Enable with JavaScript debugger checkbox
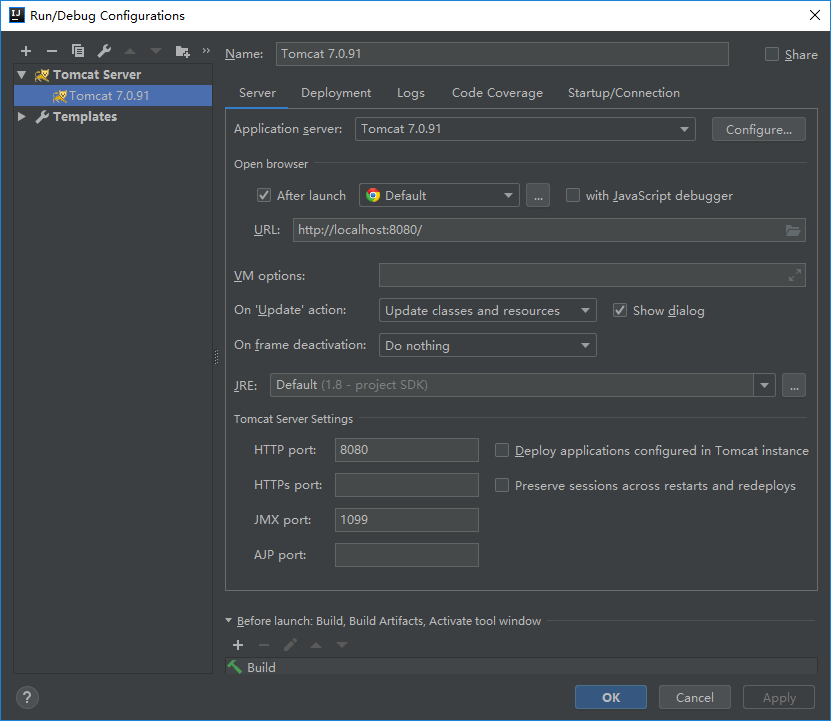 pos(573,195)
